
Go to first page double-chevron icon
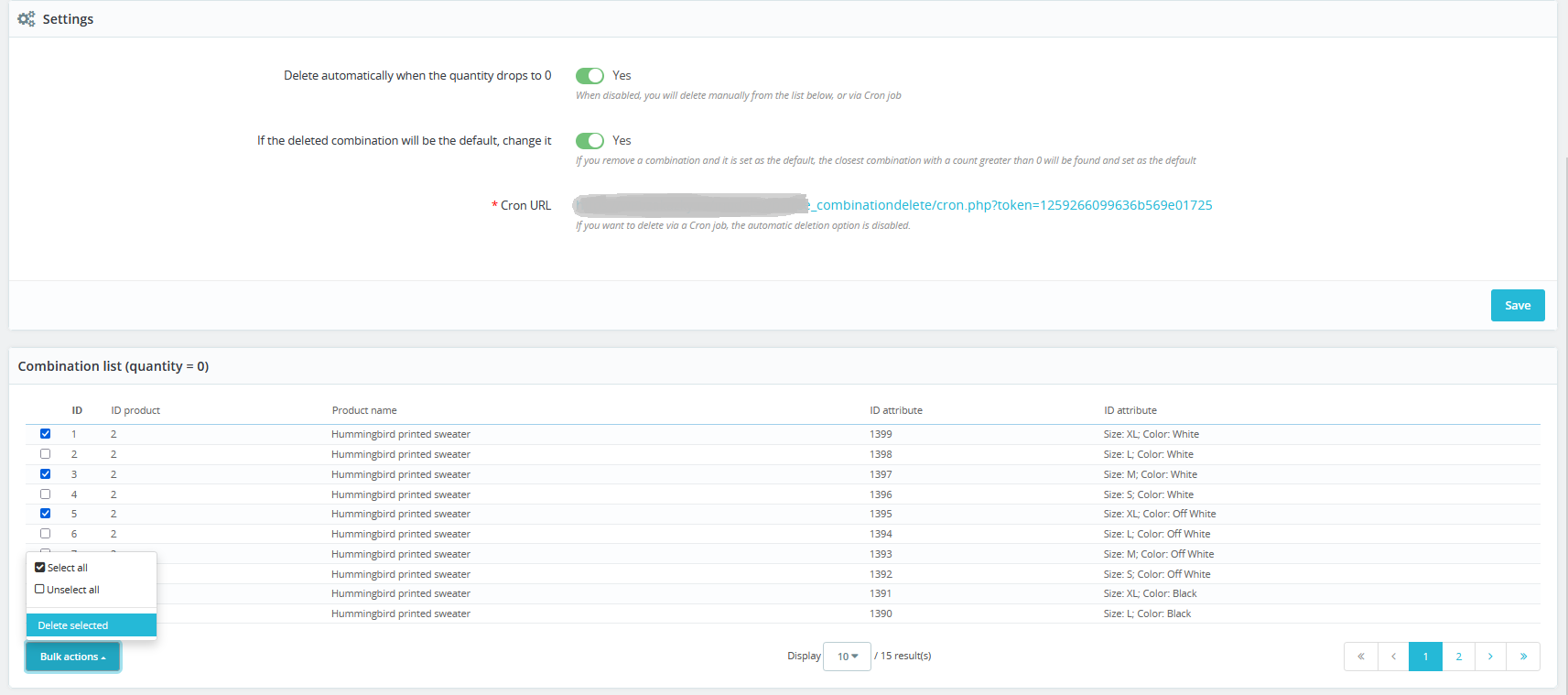tap(1361, 657)
